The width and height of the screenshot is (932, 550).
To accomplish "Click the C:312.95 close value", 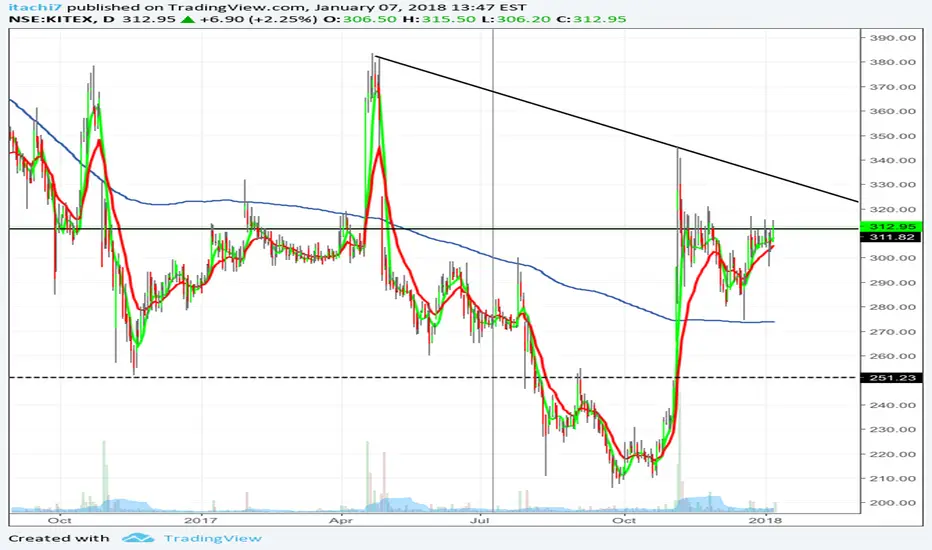I will [591, 19].
